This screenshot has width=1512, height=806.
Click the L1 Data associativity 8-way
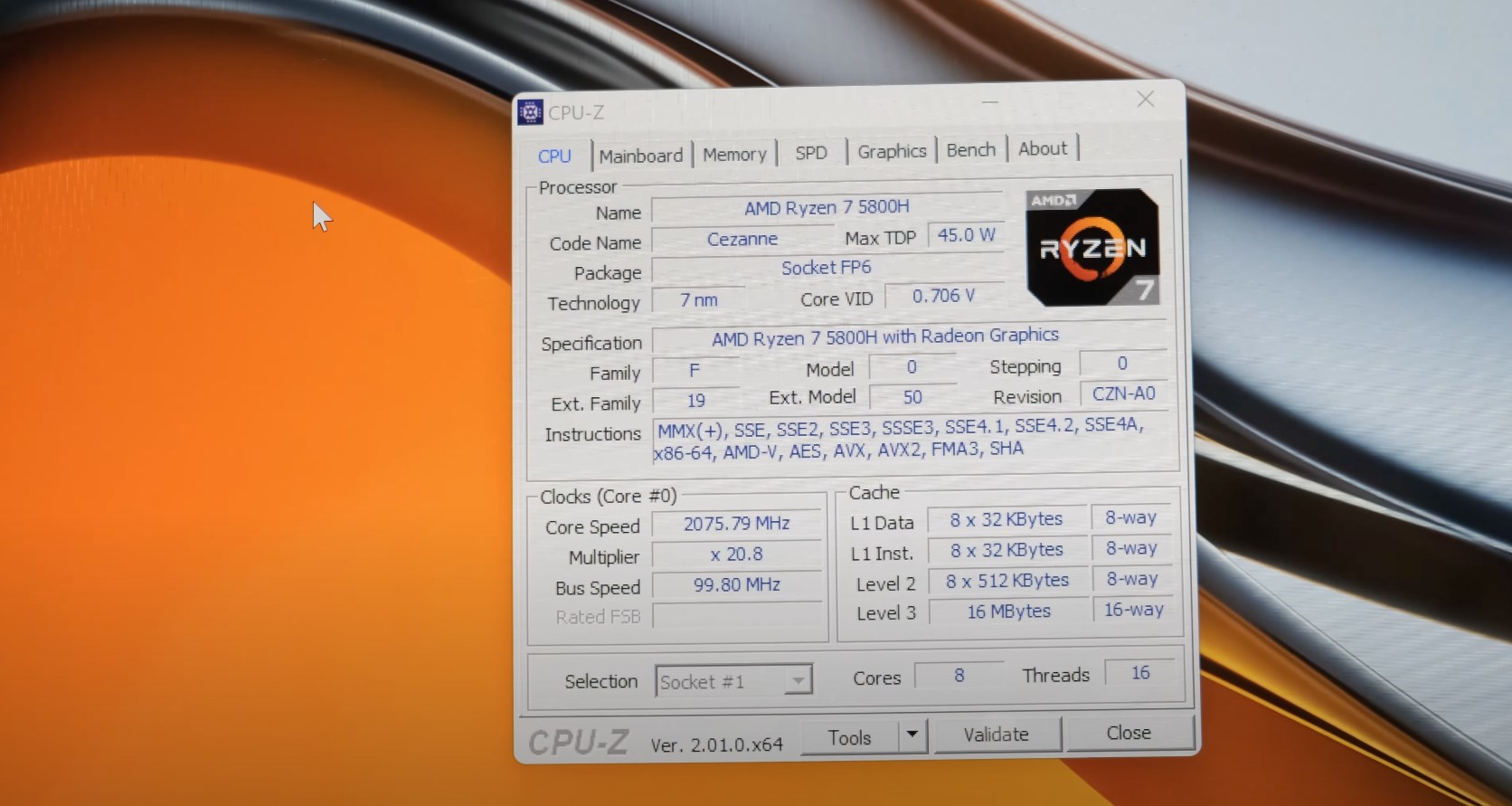coord(1131,517)
